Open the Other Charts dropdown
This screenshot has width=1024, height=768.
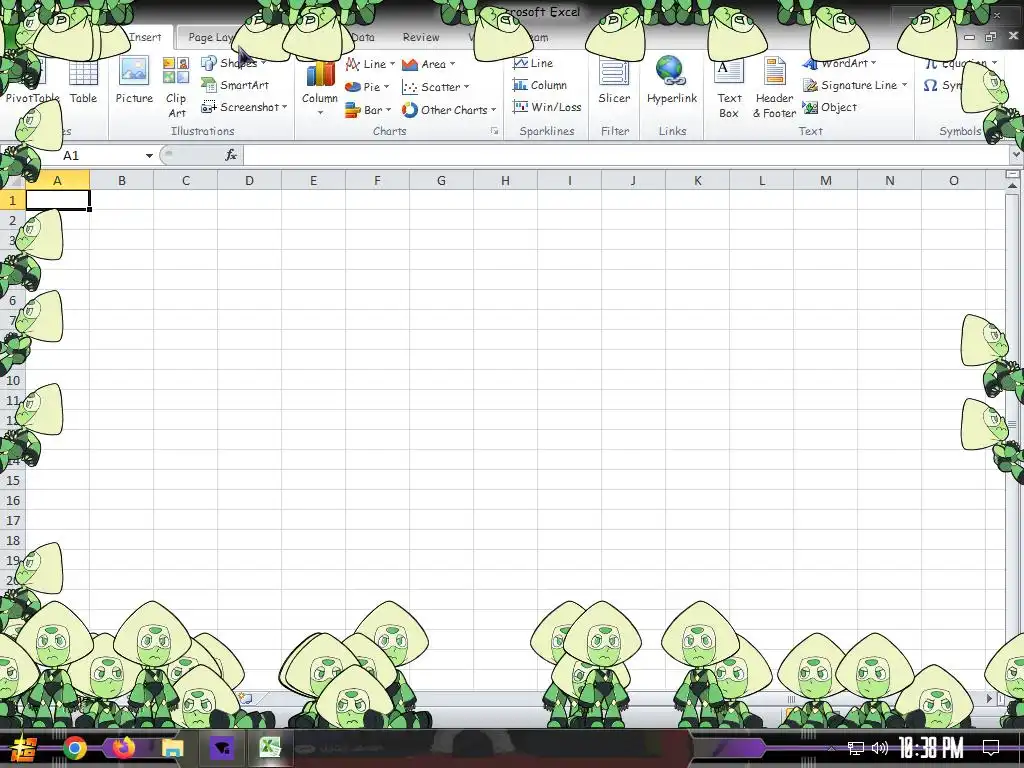(449, 110)
